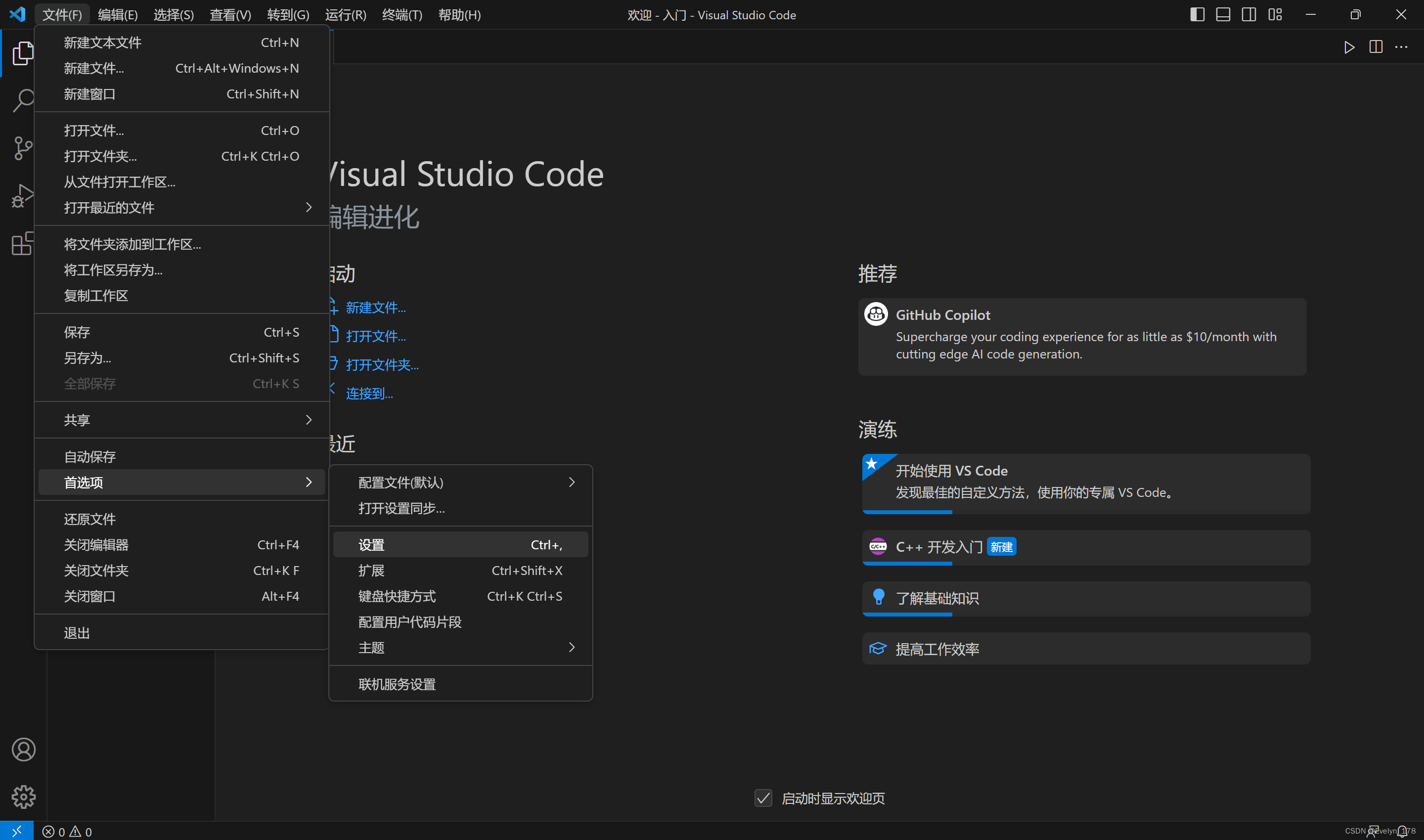Toggle the 启动时显示欢迎页 checkbox

pyautogui.click(x=763, y=798)
